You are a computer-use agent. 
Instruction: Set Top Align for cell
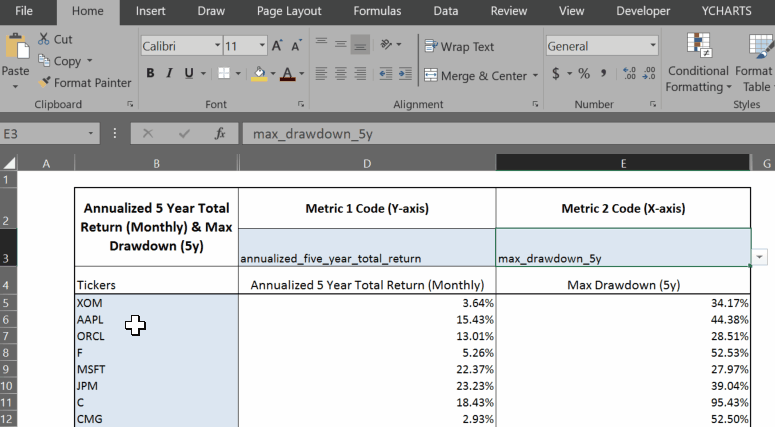tap(321, 44)
